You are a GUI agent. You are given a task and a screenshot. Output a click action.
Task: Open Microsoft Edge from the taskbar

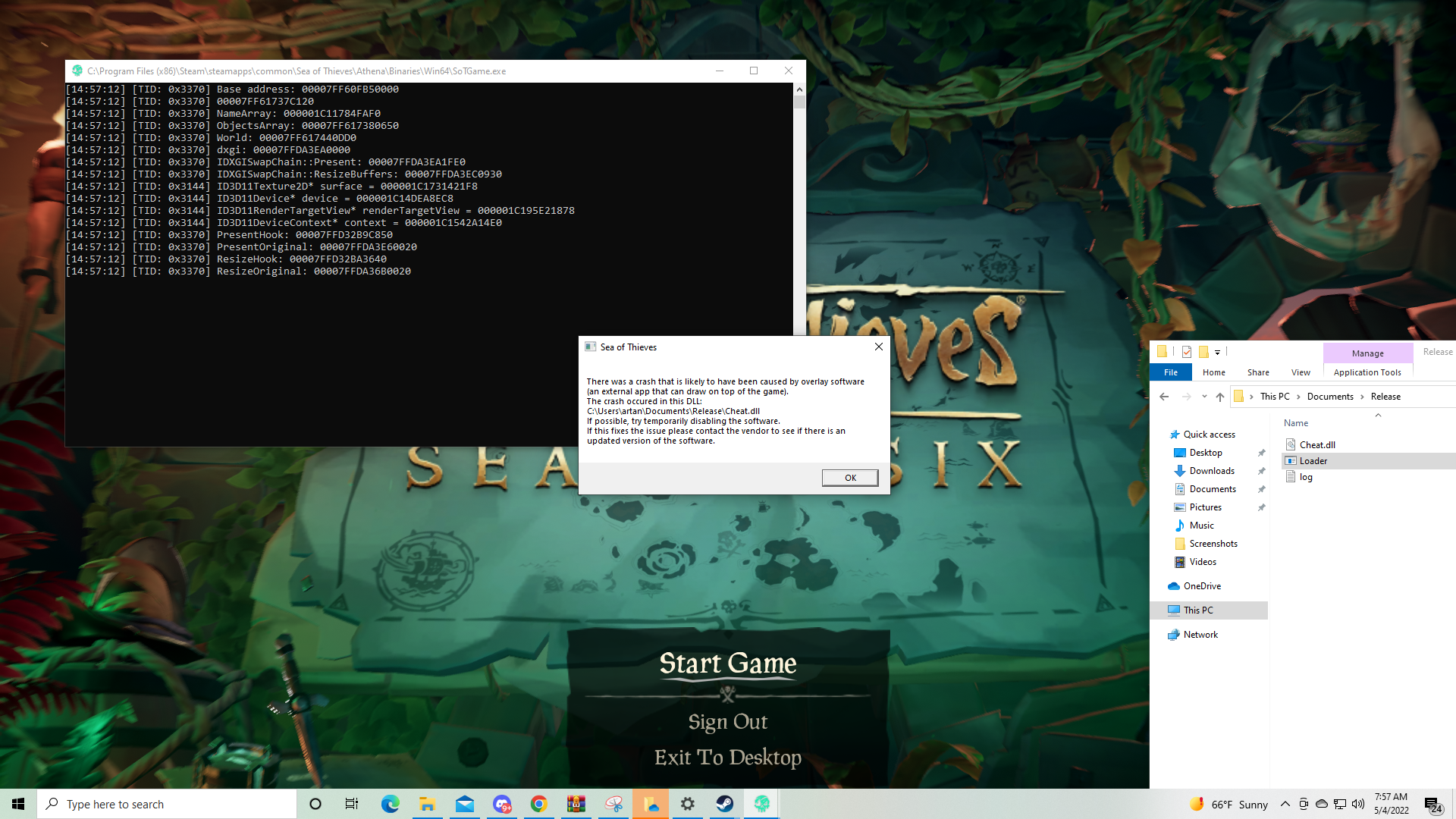[390, 804]
